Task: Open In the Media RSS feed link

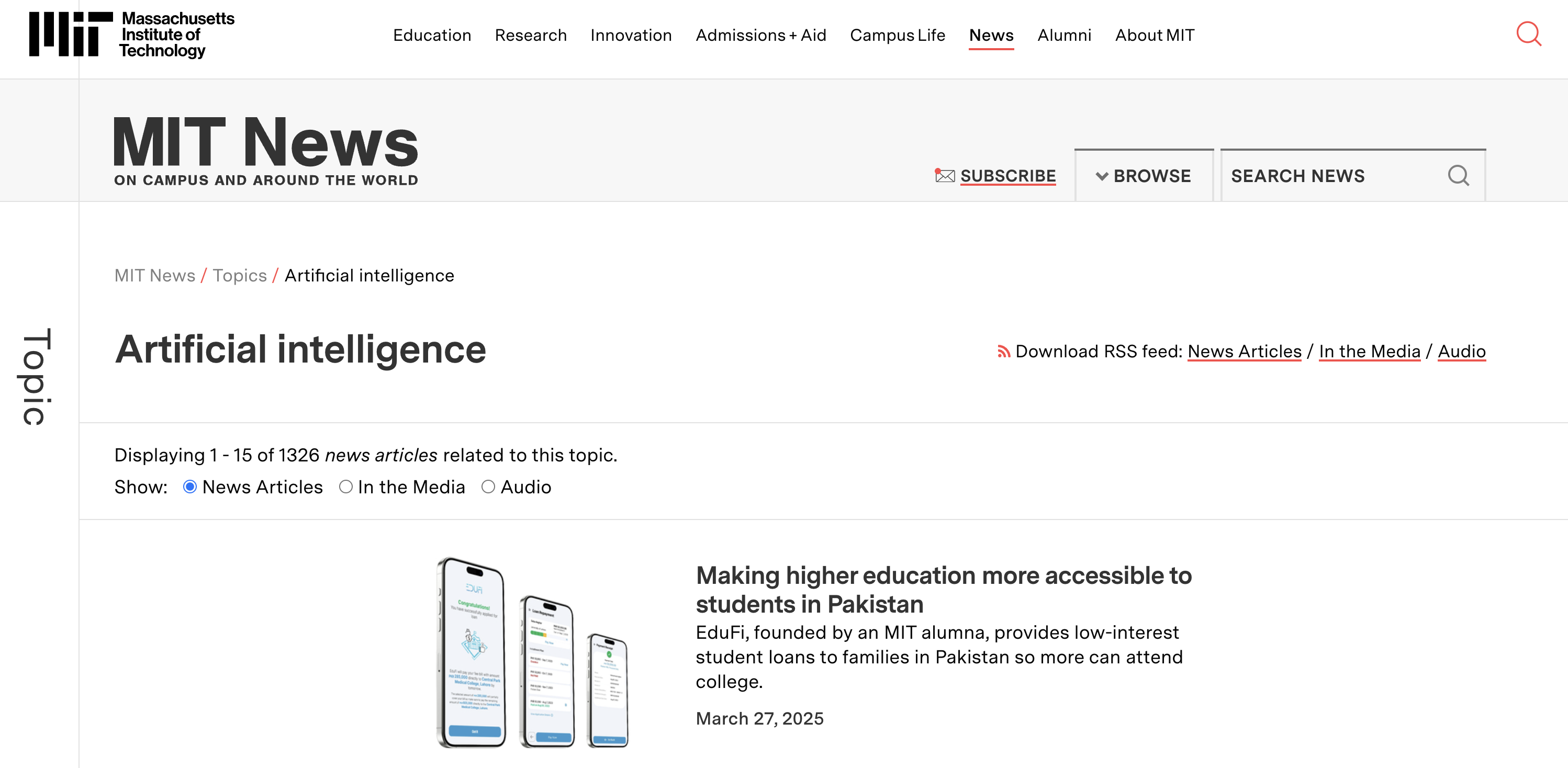Action: click(x=1369, y=351)
